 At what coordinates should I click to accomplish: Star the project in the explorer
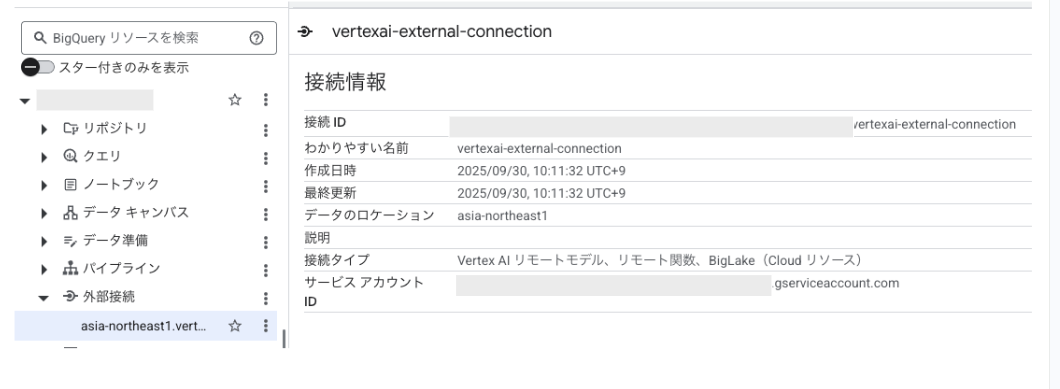click(235, 100)
